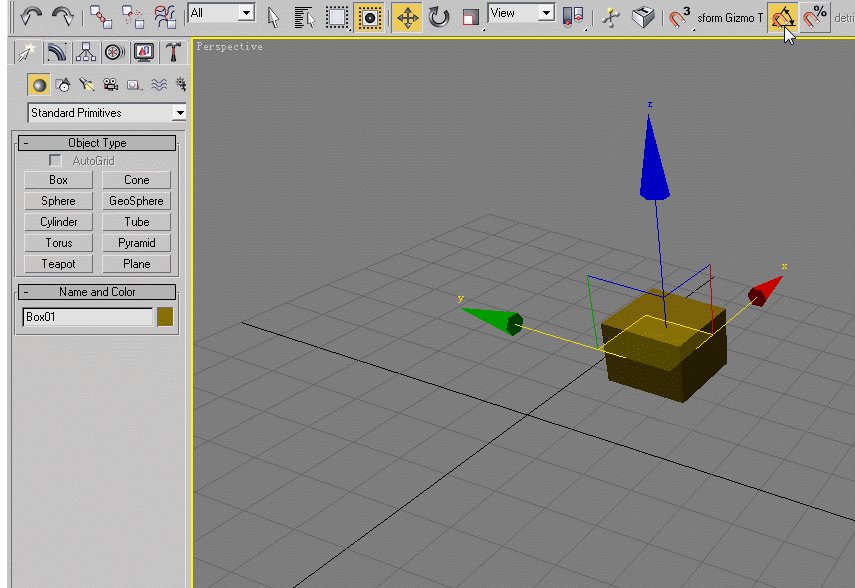Click the Sphere primitive button
This screenshot has height=588, width=855.
(x=58, y=201)
